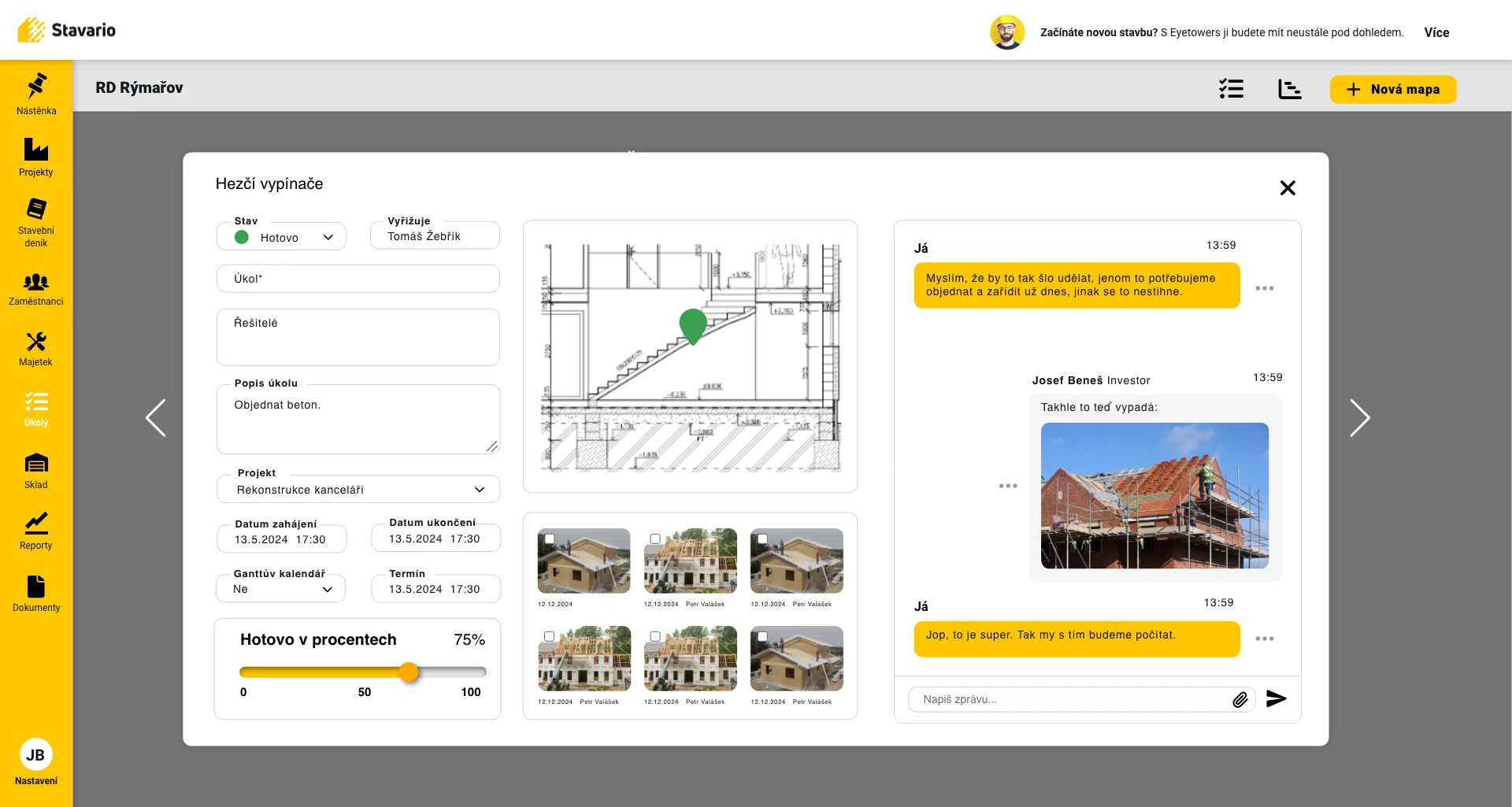The width and height of the screenshot is (1512, 807).
Task: Open checklist view icon in header
Action: (1231, 88)
